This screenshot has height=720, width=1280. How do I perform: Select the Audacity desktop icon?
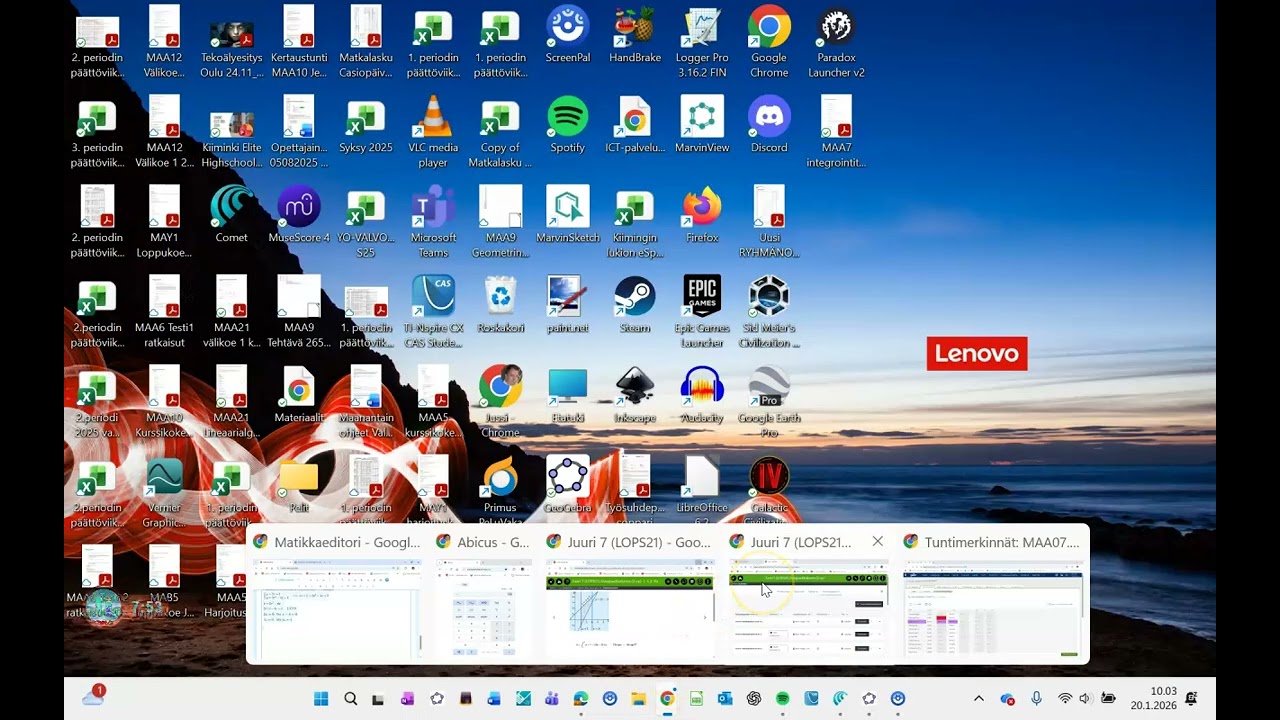(702, 396)
